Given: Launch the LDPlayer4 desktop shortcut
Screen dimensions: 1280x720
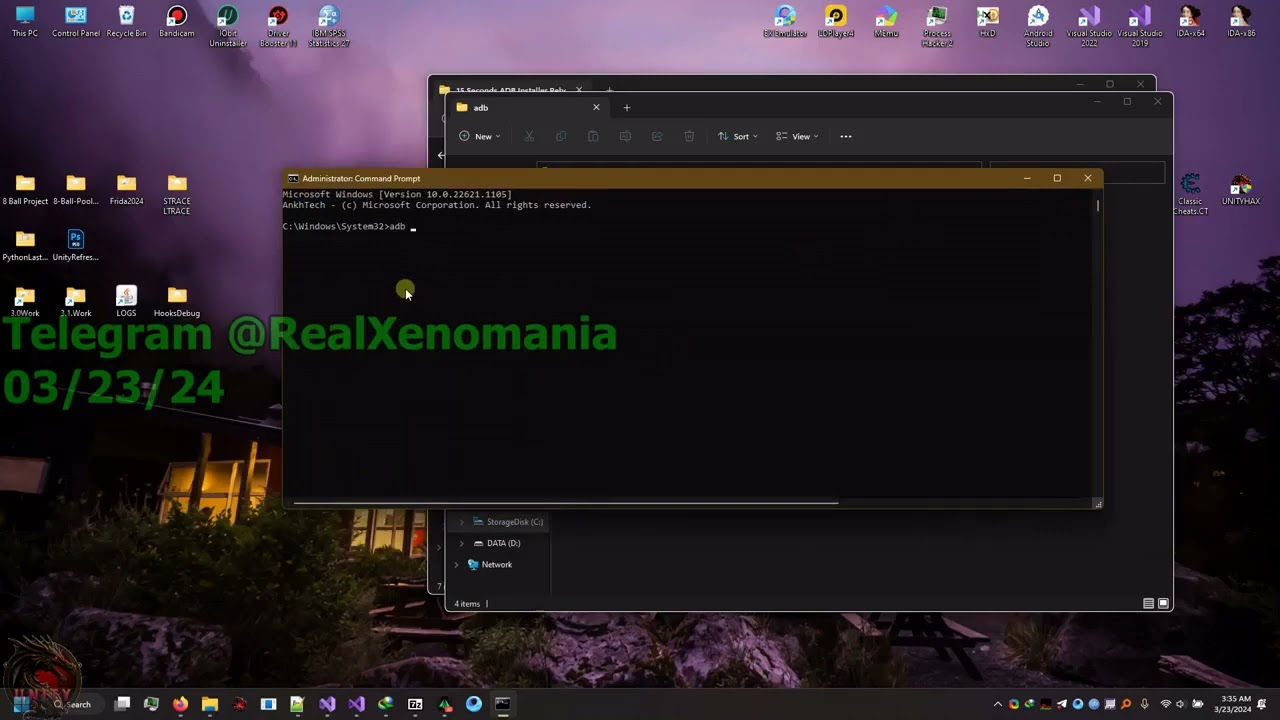Looking at the screenshot, I should coord(836,22).
